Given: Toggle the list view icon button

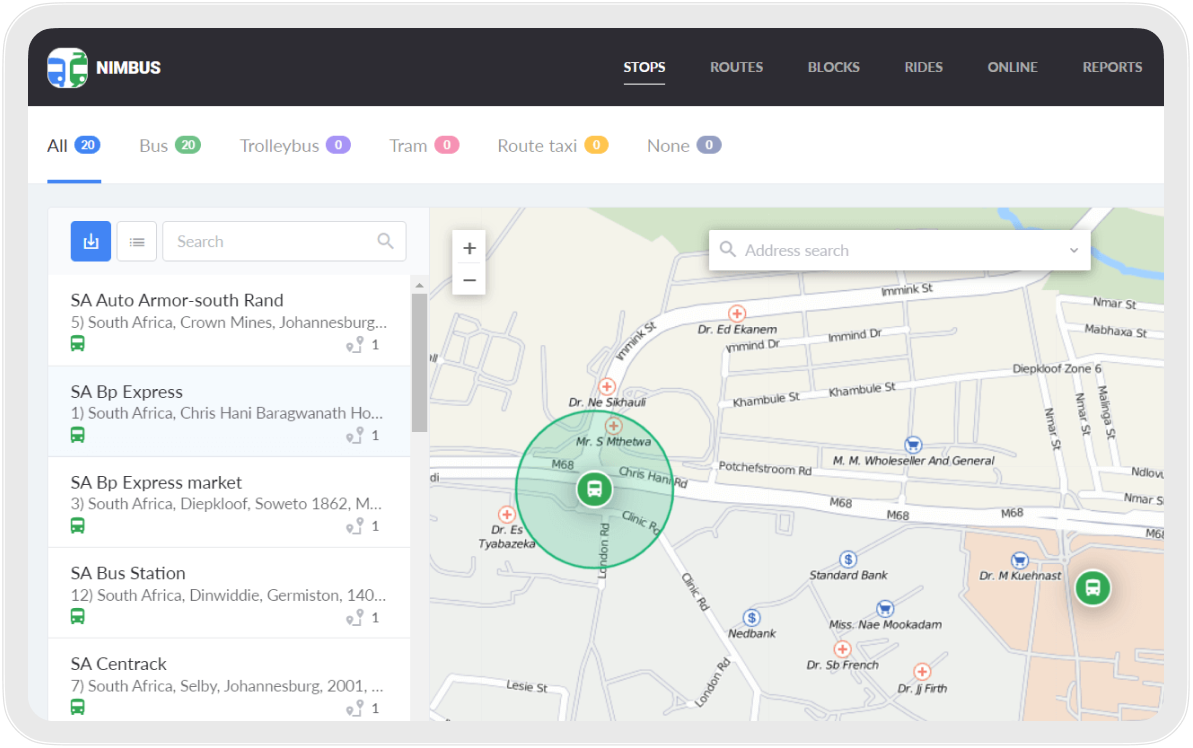Looking at the screenshot, I should 137,242.
